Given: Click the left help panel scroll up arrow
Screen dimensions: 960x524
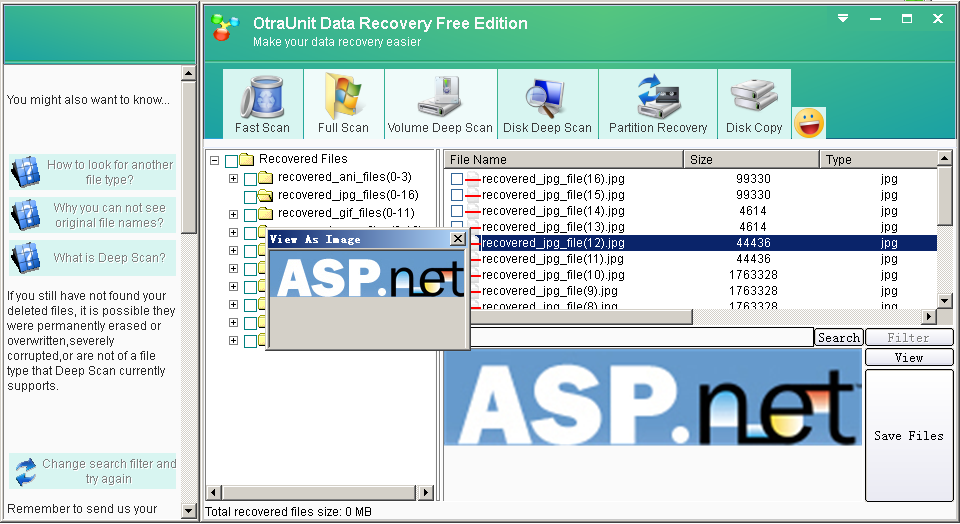Looking at the screenshot, I should (189, 73).
